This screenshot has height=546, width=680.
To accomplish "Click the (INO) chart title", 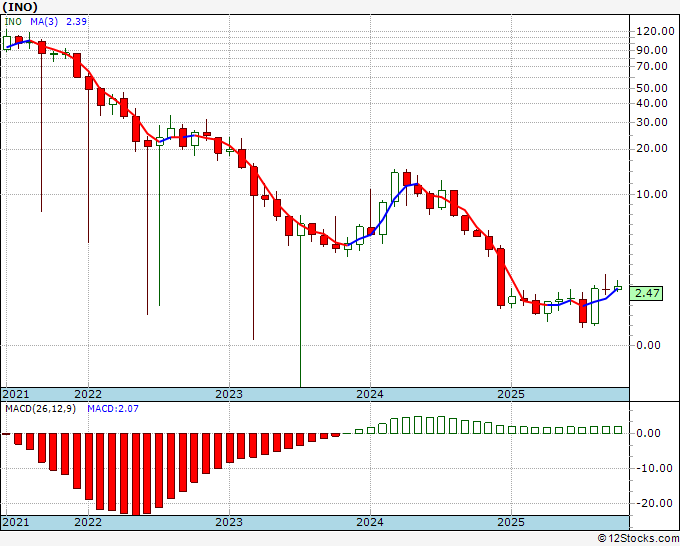I will [20, 7].
